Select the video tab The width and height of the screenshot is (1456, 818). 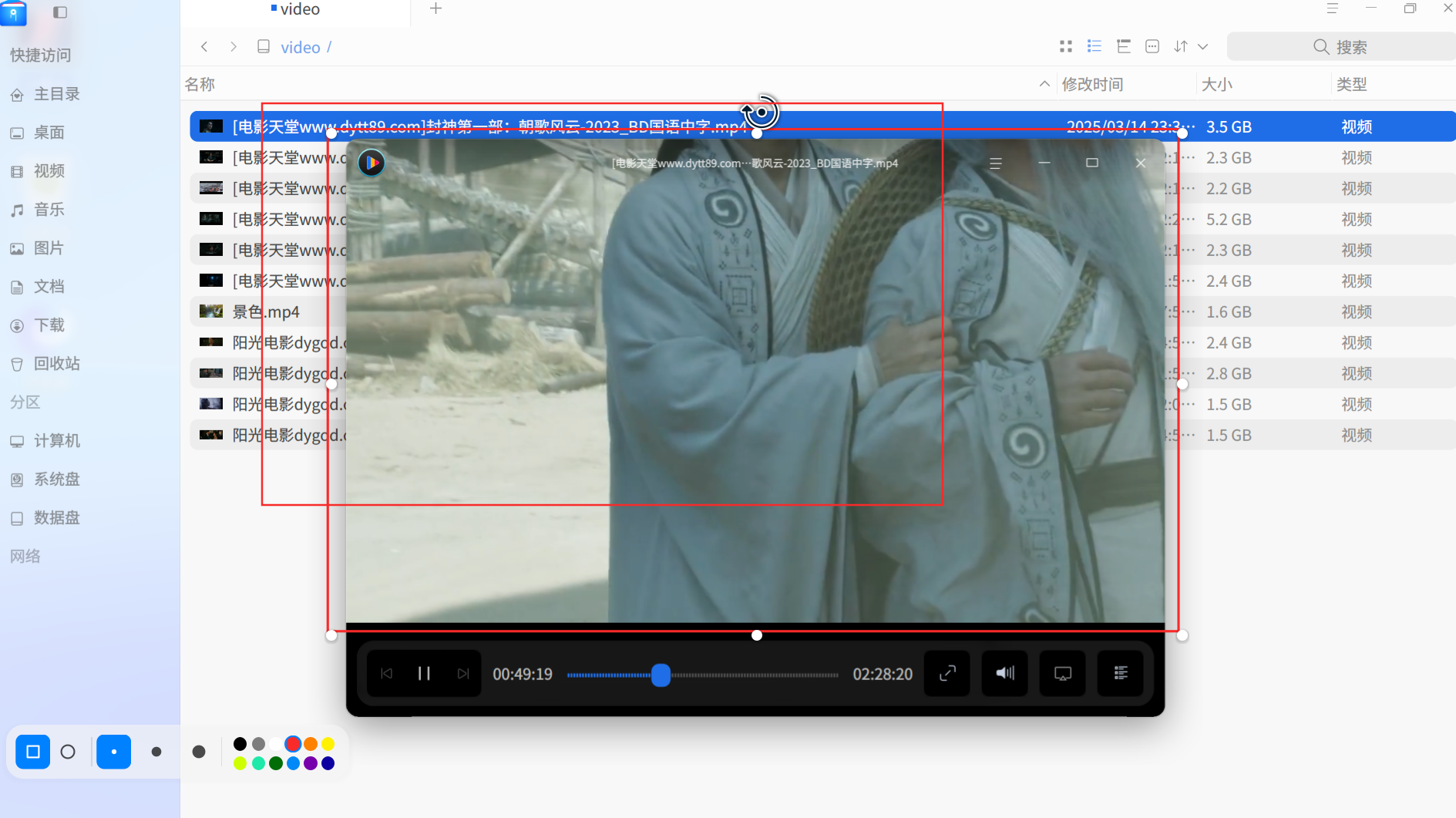click(296, 9)
